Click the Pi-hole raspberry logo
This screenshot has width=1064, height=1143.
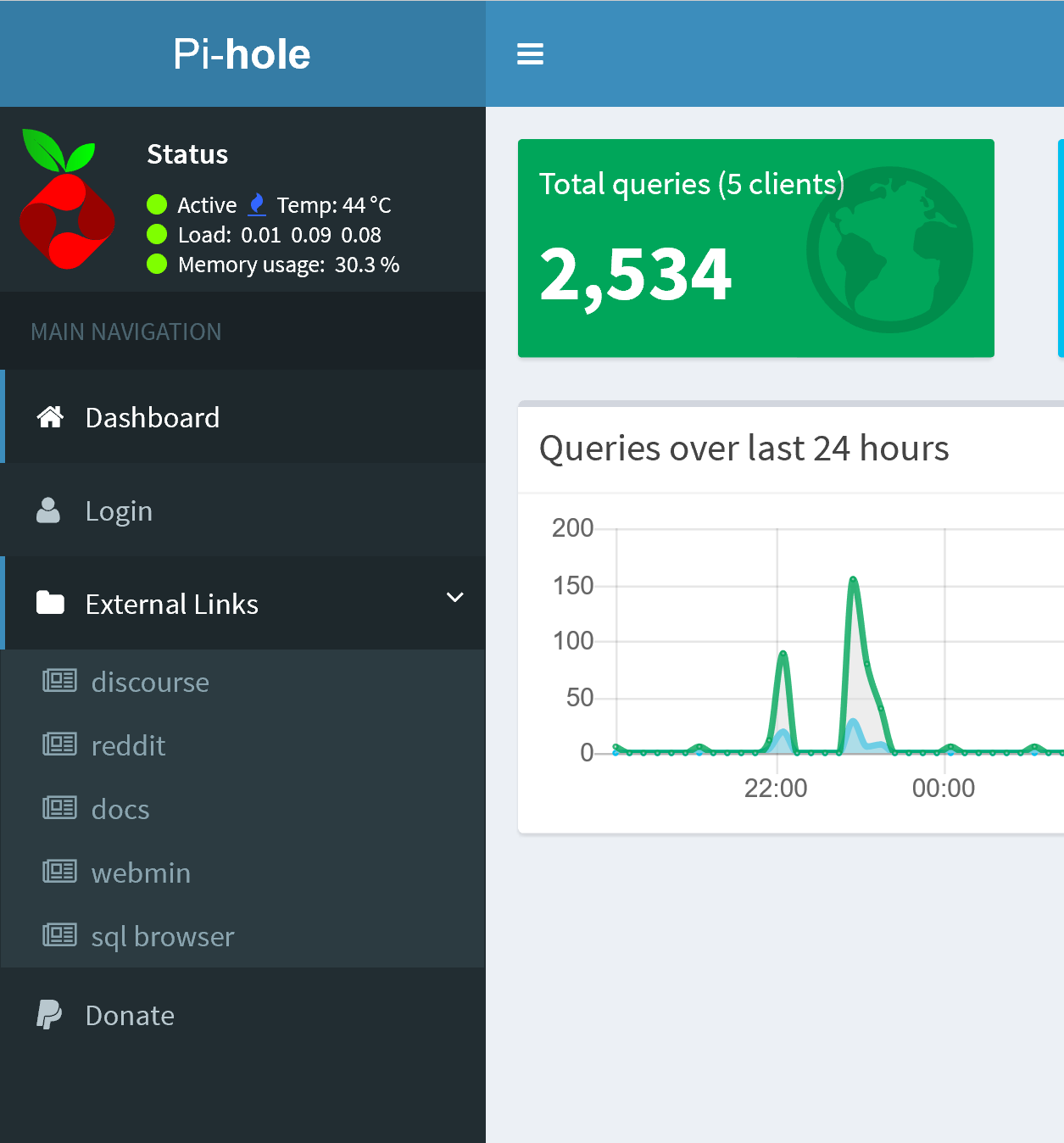coord(66,200)
